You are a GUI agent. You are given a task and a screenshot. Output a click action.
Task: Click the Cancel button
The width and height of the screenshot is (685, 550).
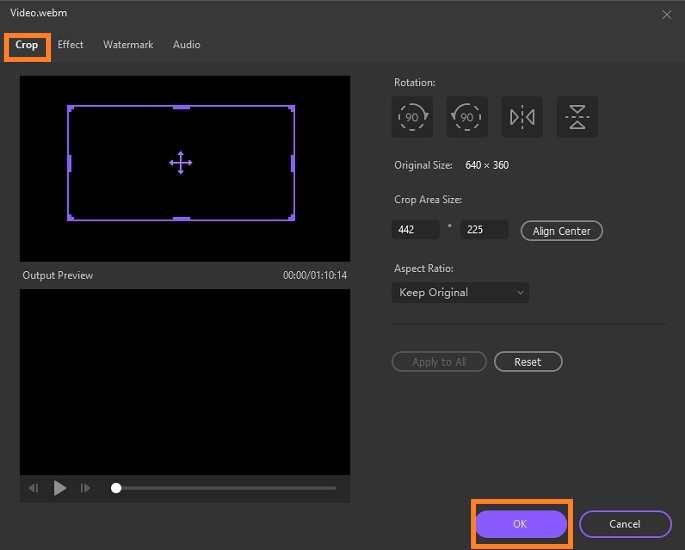pyautogui.click(x=625, y=524)
